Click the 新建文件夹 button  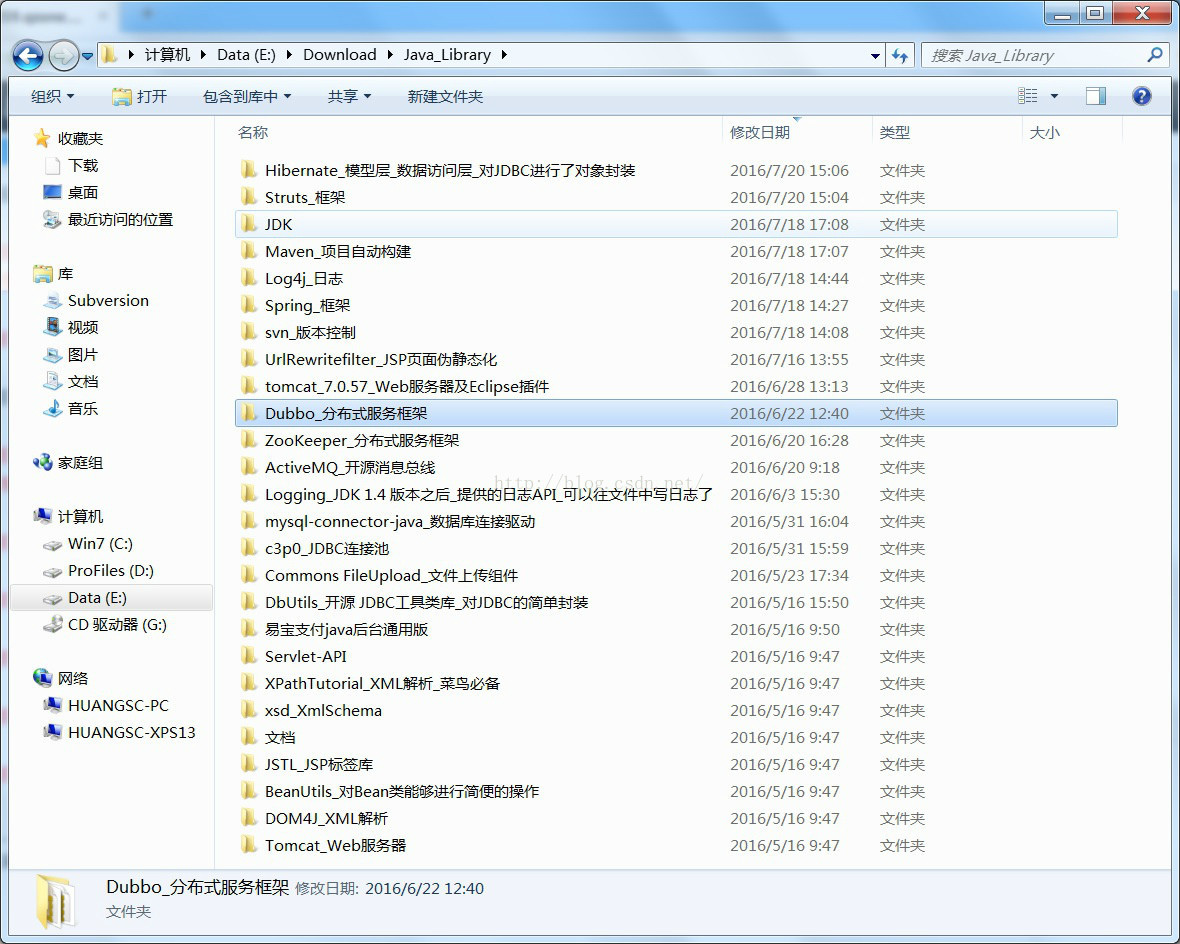(445, 96)
